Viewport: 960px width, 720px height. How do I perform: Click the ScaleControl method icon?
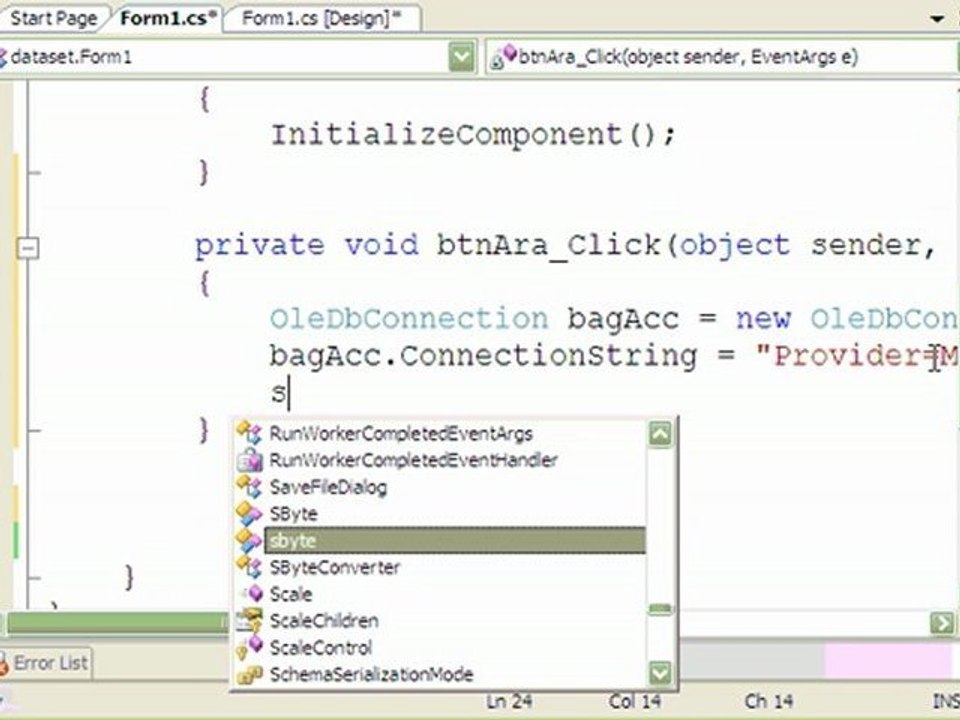point(249,648)
